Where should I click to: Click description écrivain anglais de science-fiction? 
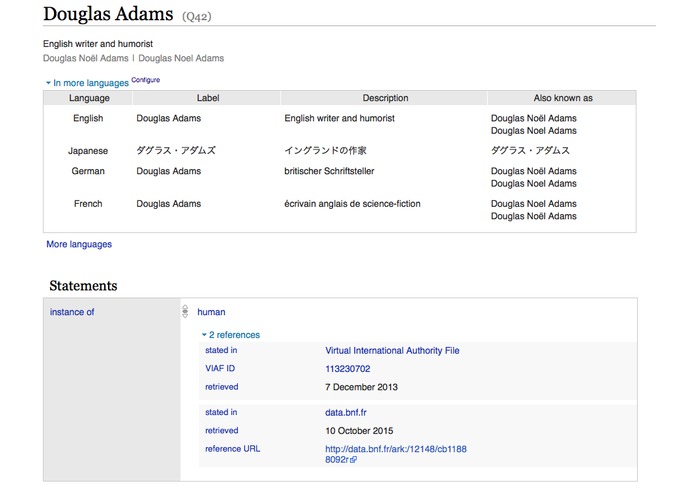352,204
